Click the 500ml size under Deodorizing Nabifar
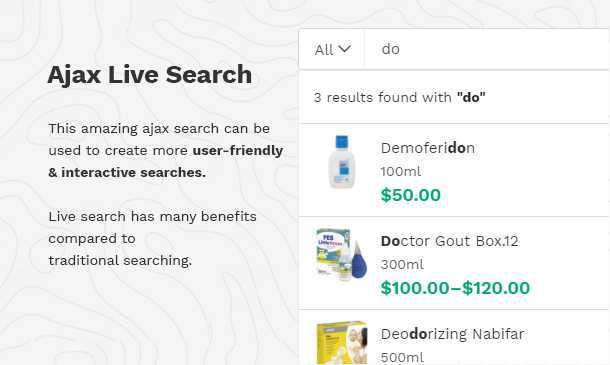Screen dimensions: 610x365 tap(402, 357)
